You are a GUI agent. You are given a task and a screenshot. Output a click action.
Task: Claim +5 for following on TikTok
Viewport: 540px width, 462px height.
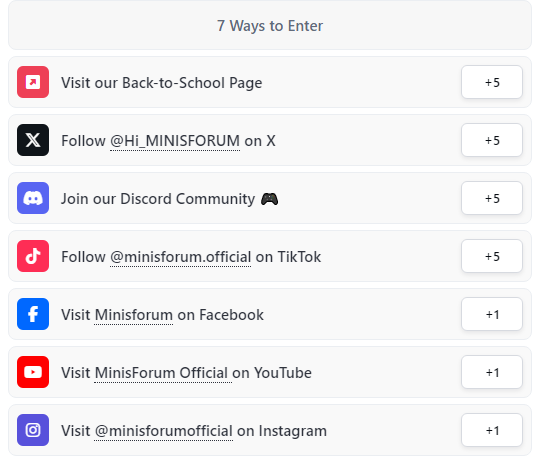click(492, 256)
